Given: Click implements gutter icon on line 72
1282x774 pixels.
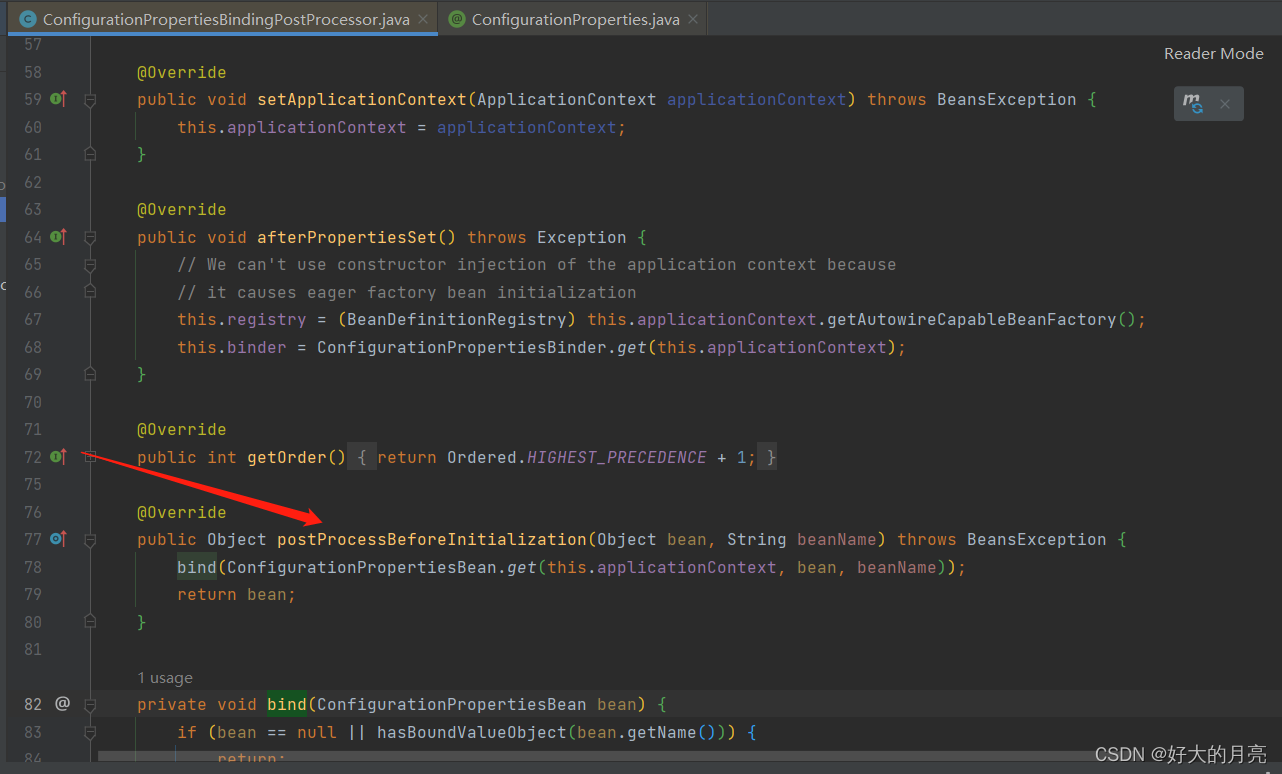Looking at the screenshot, I should [x=58, y=457].
